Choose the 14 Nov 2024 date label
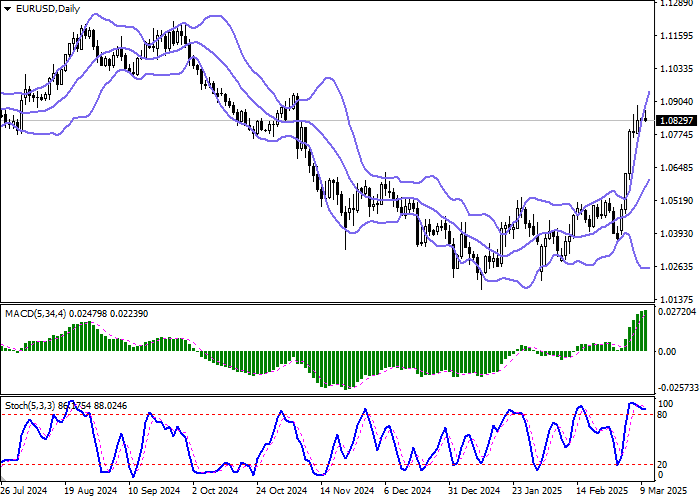The image size is (700, 500). pyautogui.click(x=346, y=491)
